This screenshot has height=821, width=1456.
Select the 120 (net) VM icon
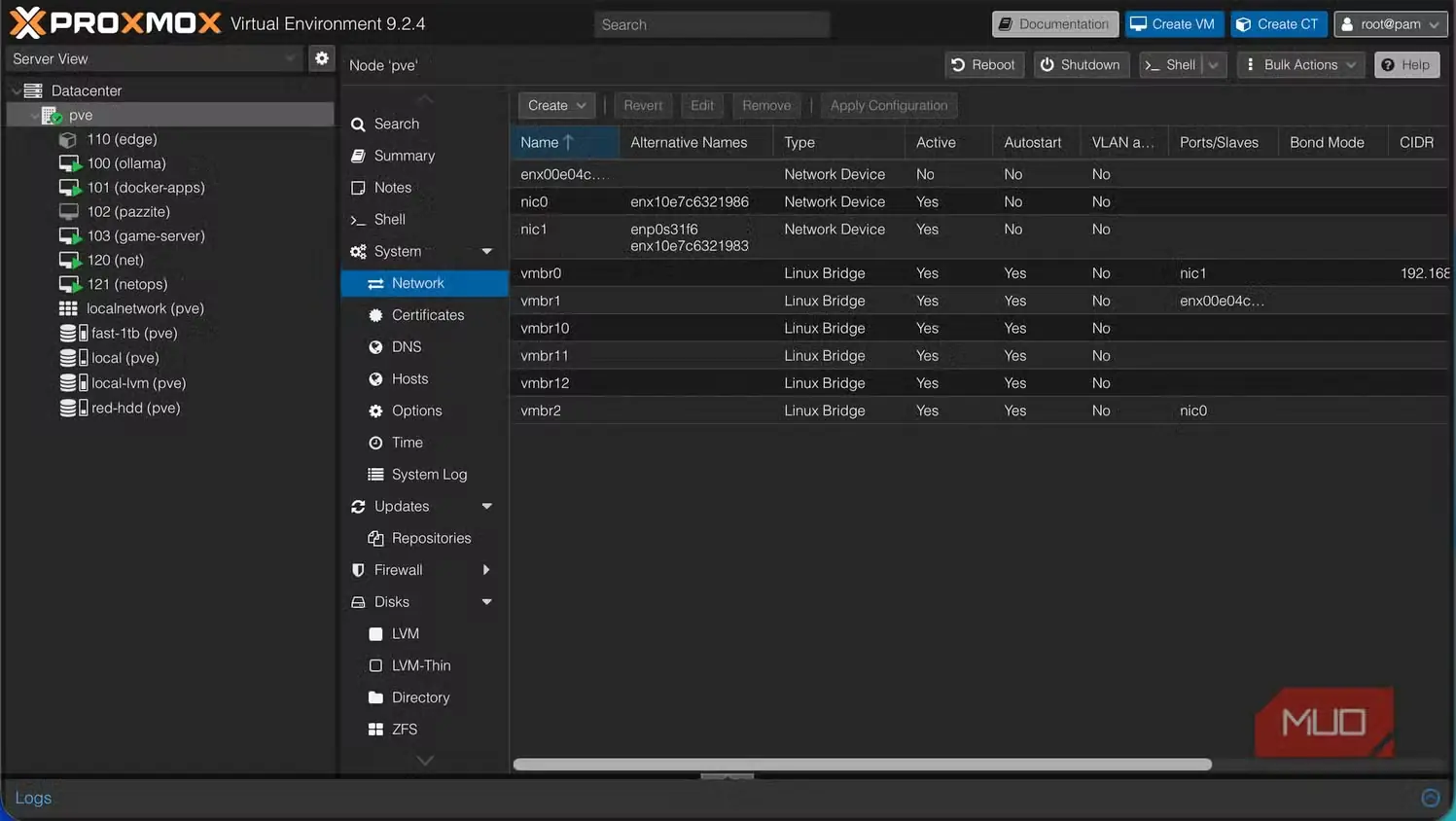[69, 260]
